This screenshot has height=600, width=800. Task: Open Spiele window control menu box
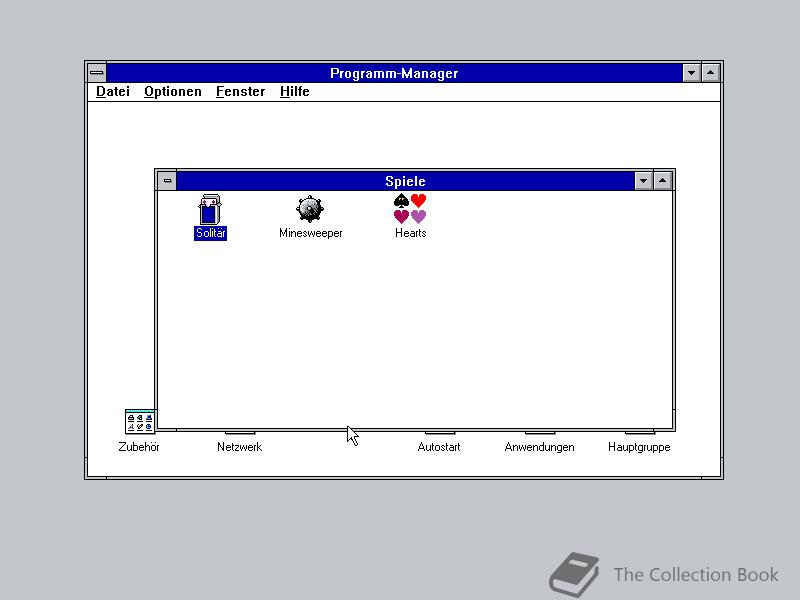click(x=167, y=181)
